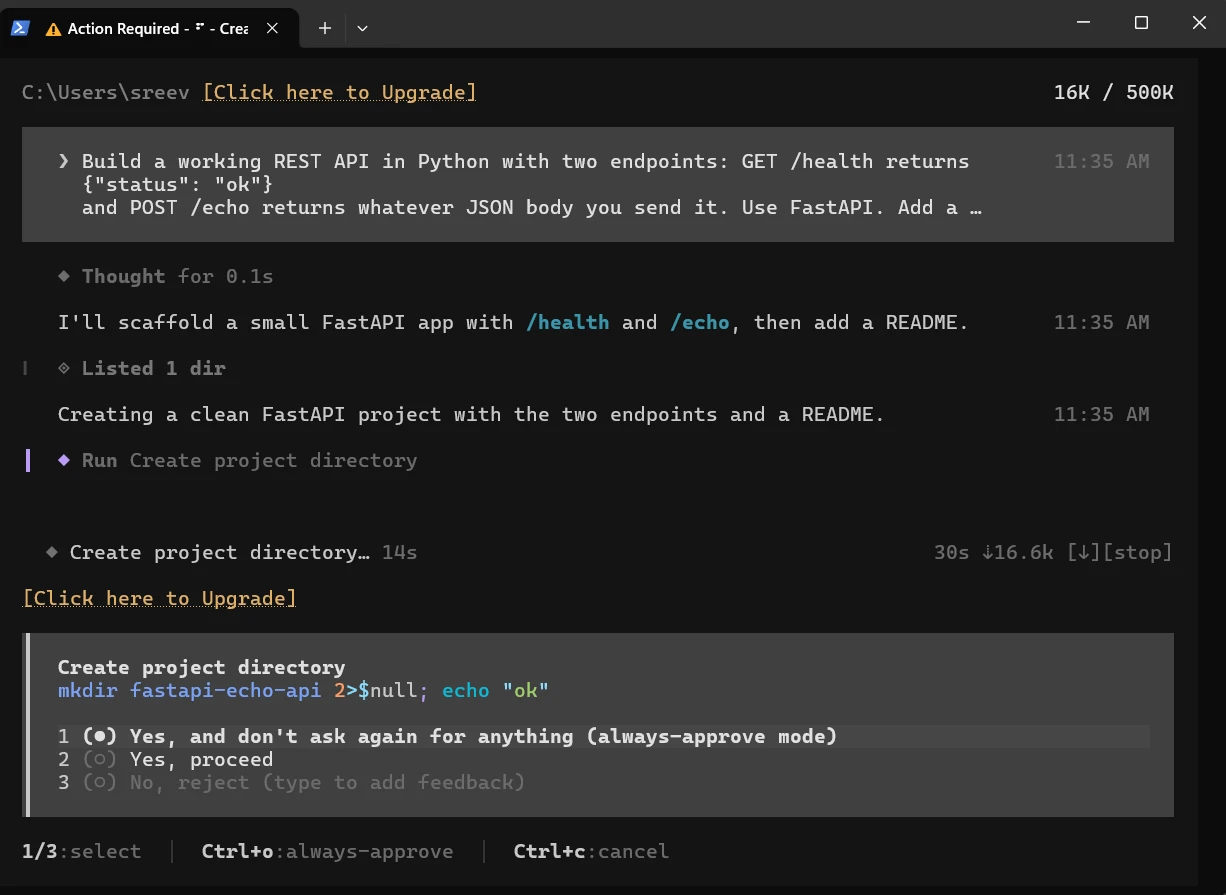Click the mkdir fastapi-echo-api command text
1226x895 pixels.
(x=189, y=690)
